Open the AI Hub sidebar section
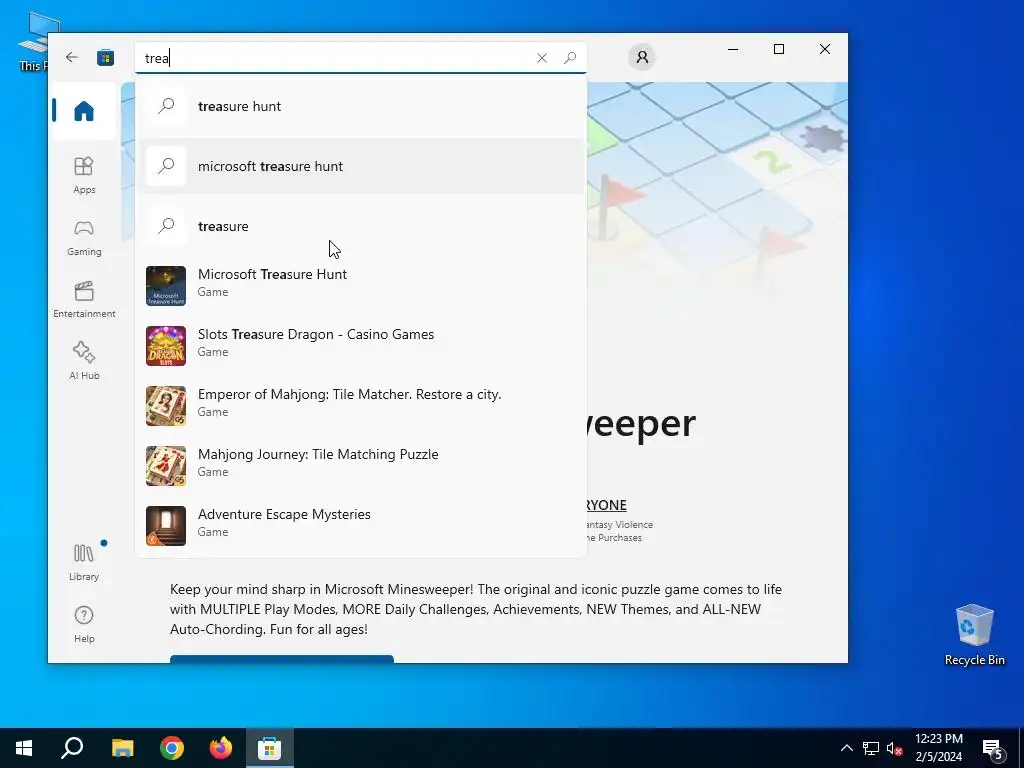Viewport: 1024px width, 768px height. (x=84, y=361)
